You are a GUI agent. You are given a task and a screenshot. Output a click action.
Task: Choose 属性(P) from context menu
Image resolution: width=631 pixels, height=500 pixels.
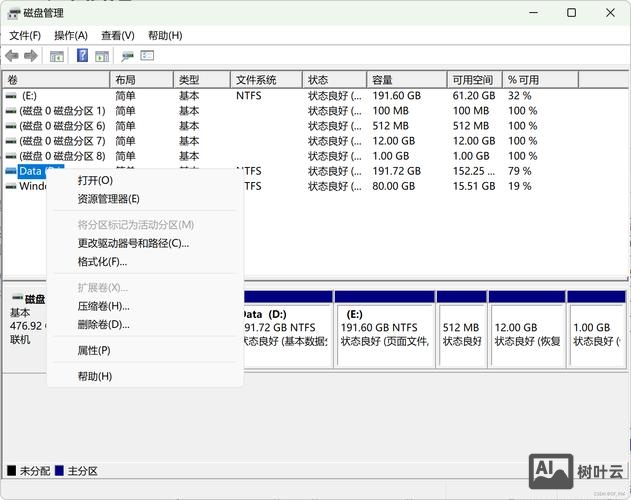[x=145, y=350]
